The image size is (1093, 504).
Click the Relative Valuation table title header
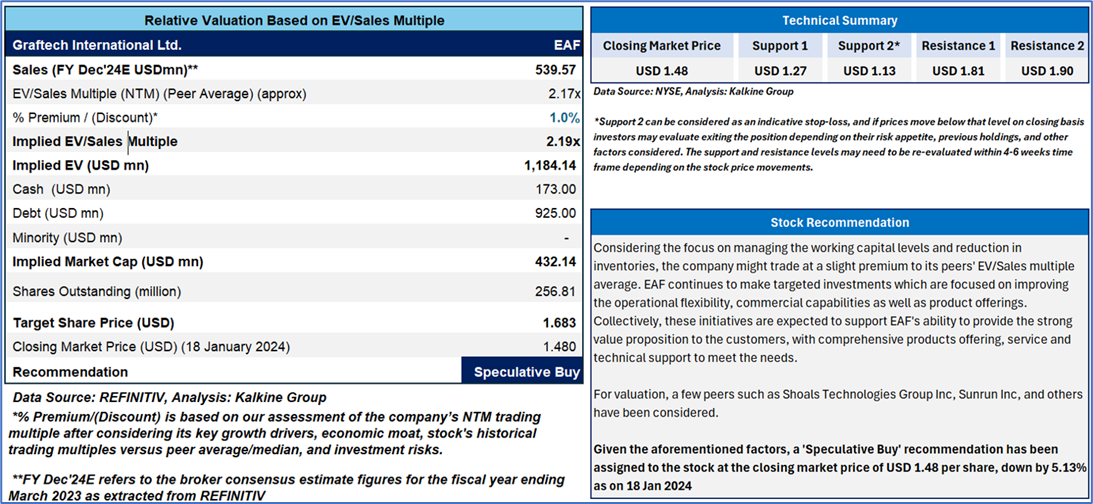tap(294, 20)
